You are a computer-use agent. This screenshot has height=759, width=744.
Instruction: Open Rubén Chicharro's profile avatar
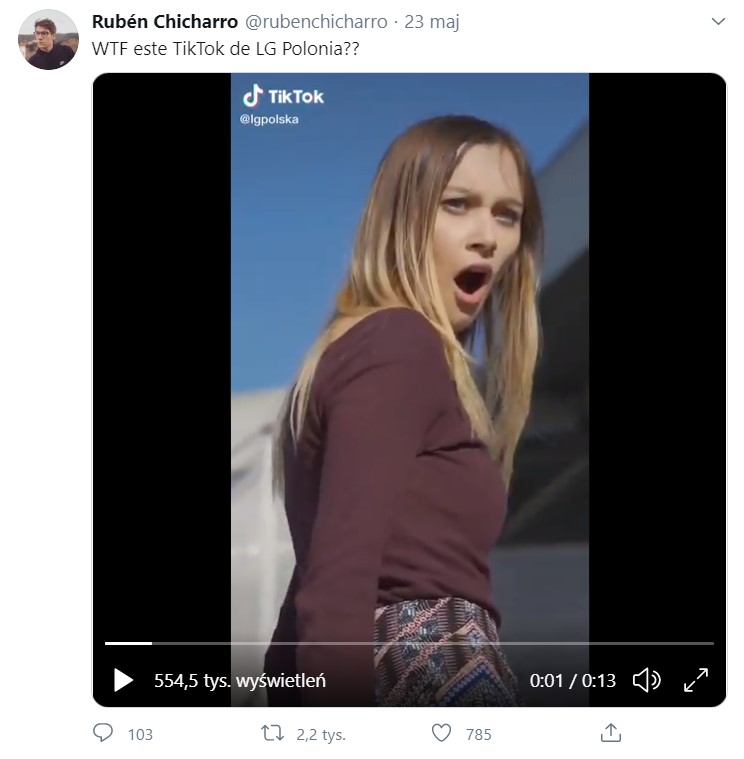[x=48, y=40]
